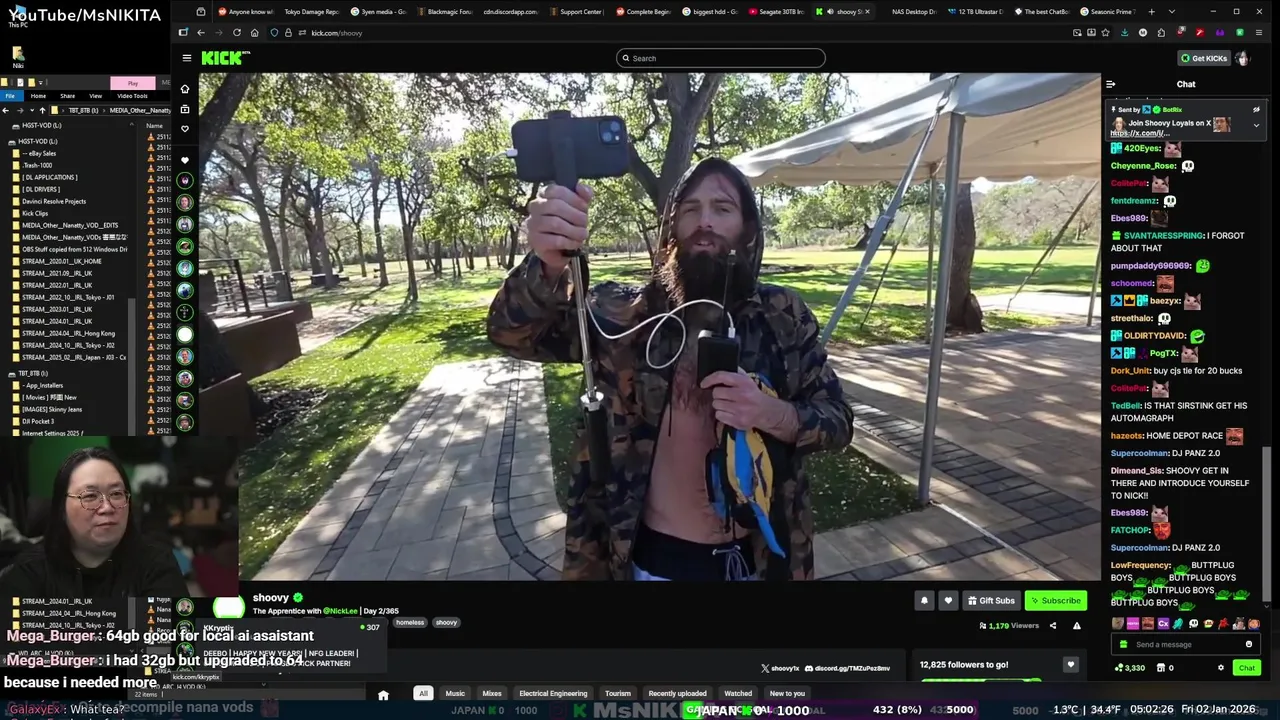Switch to the Seagate 30TB tab
Screen dimensions: 1280x720
point(775,12)
